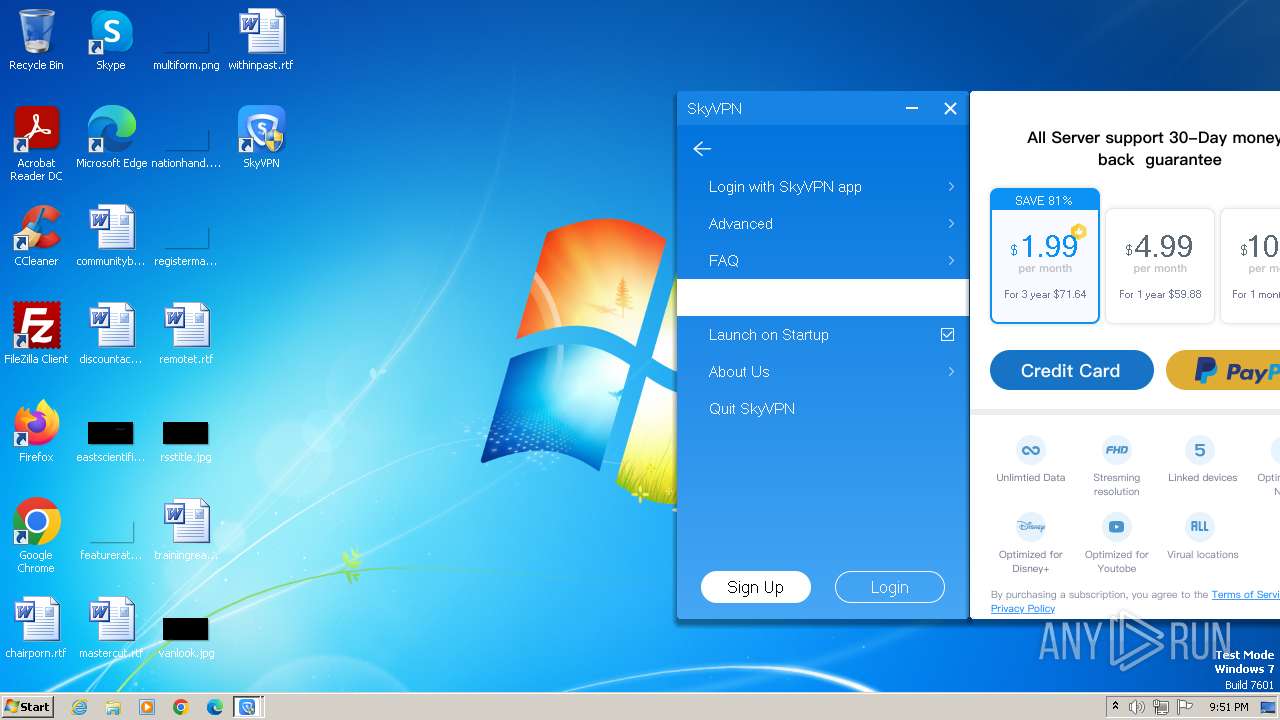Close the SkyVPN window
The image size is (1280, 720).
pyautogui.click(x=950, y=109)
